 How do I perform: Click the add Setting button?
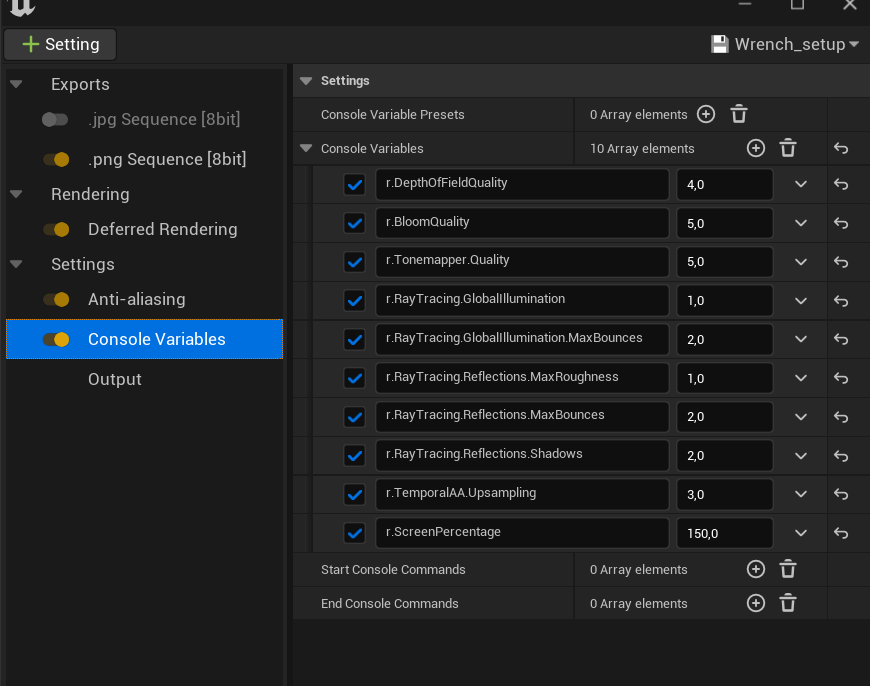pos(60,44)
